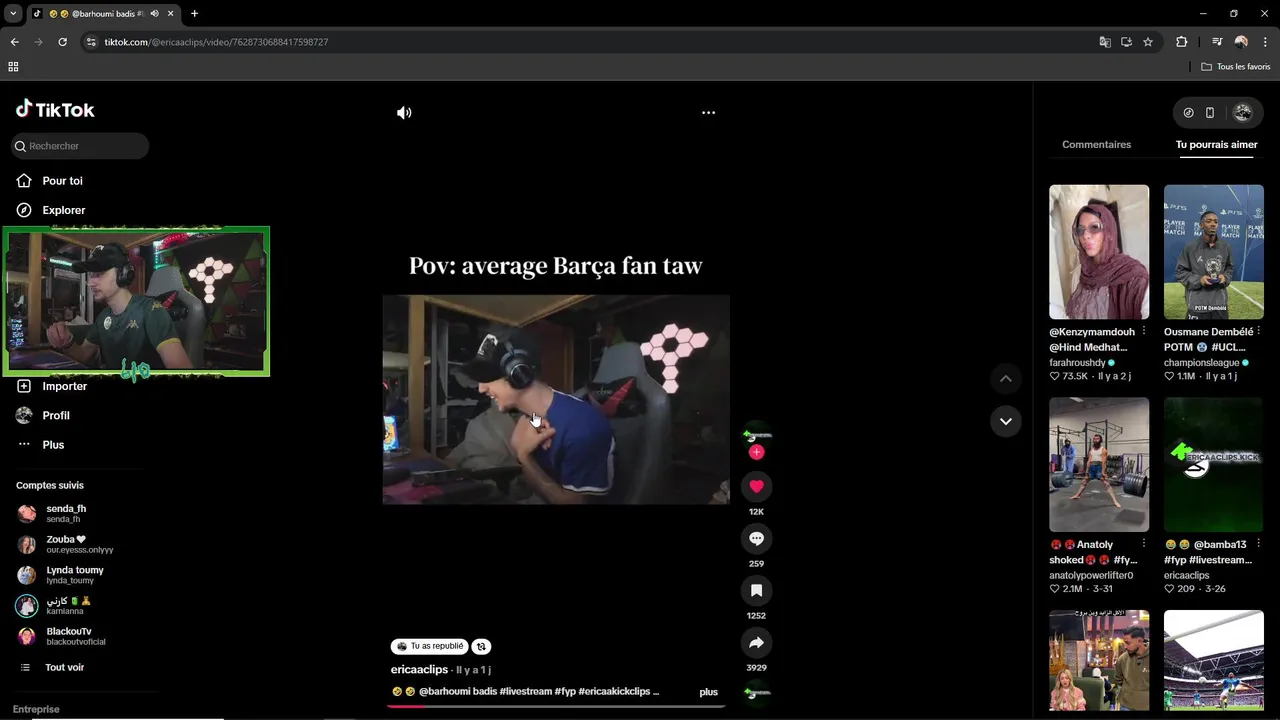The width and height of the screenshot is (1280, 720).
Task: Expand the caption with 'plus'
Action: click(x=708, y=692)
